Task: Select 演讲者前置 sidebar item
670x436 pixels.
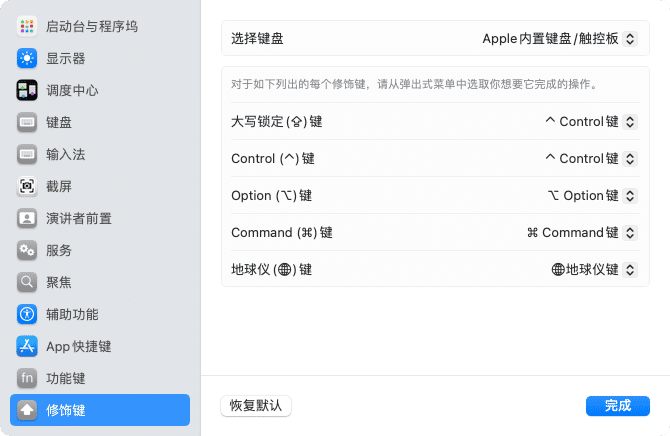Action: pos(79,218)
